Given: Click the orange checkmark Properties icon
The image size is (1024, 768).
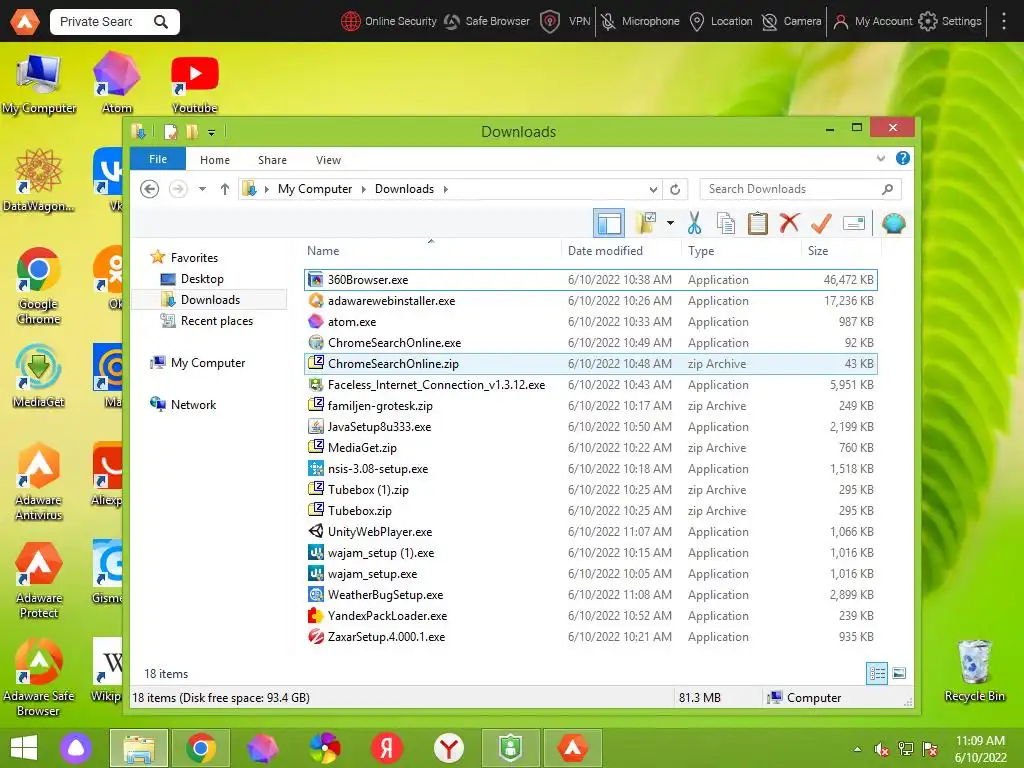Looking at the screenshot, I should (x=821, y=223).
